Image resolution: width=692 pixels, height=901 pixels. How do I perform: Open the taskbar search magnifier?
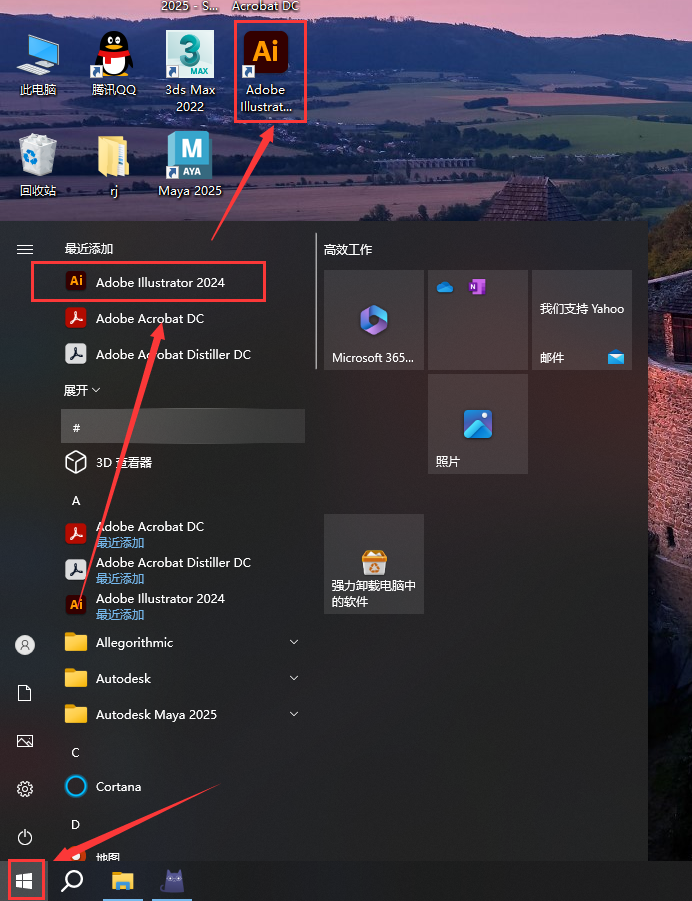coord(73,880)
